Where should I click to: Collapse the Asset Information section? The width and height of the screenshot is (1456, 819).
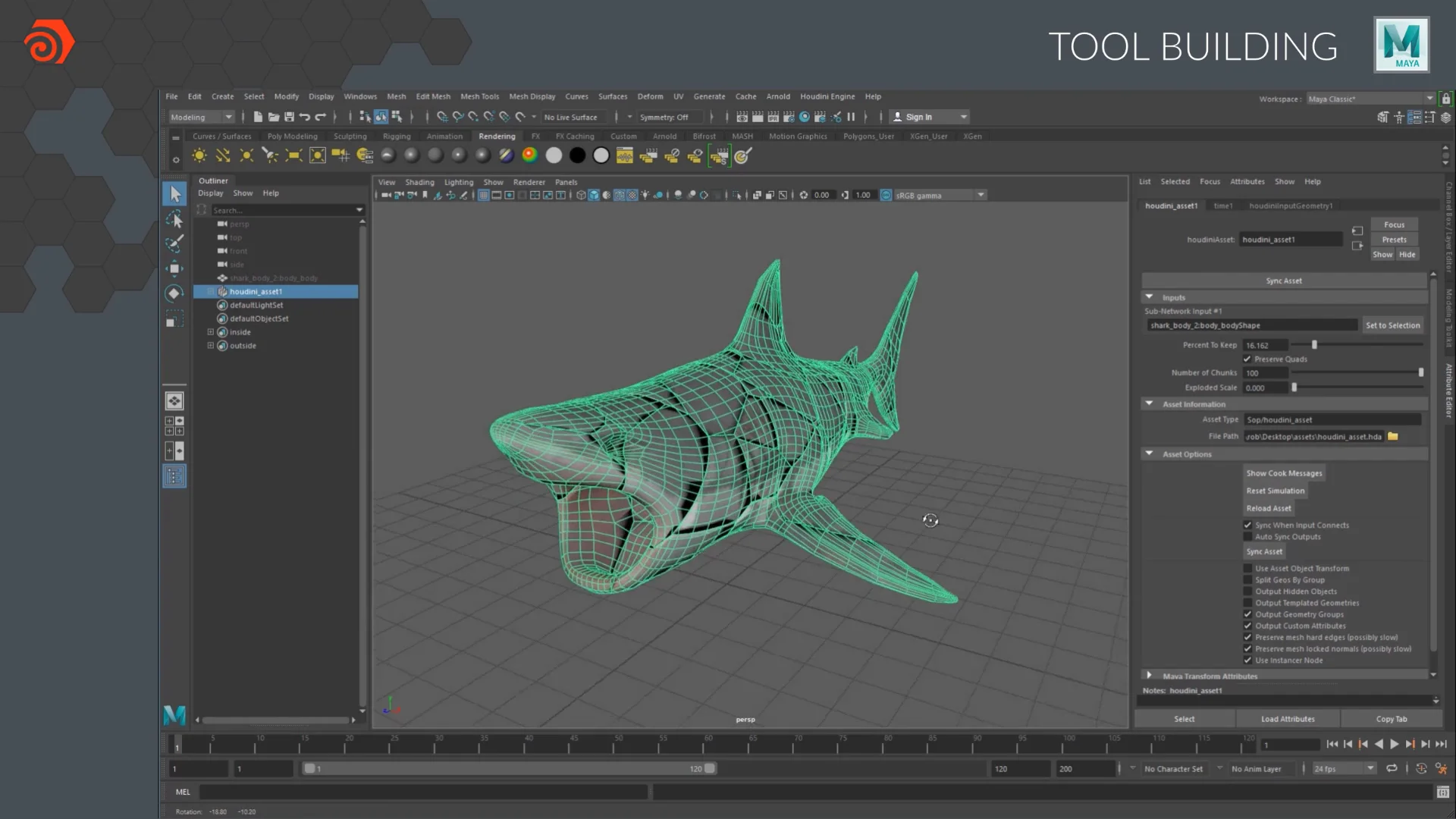coord(1150,404)
